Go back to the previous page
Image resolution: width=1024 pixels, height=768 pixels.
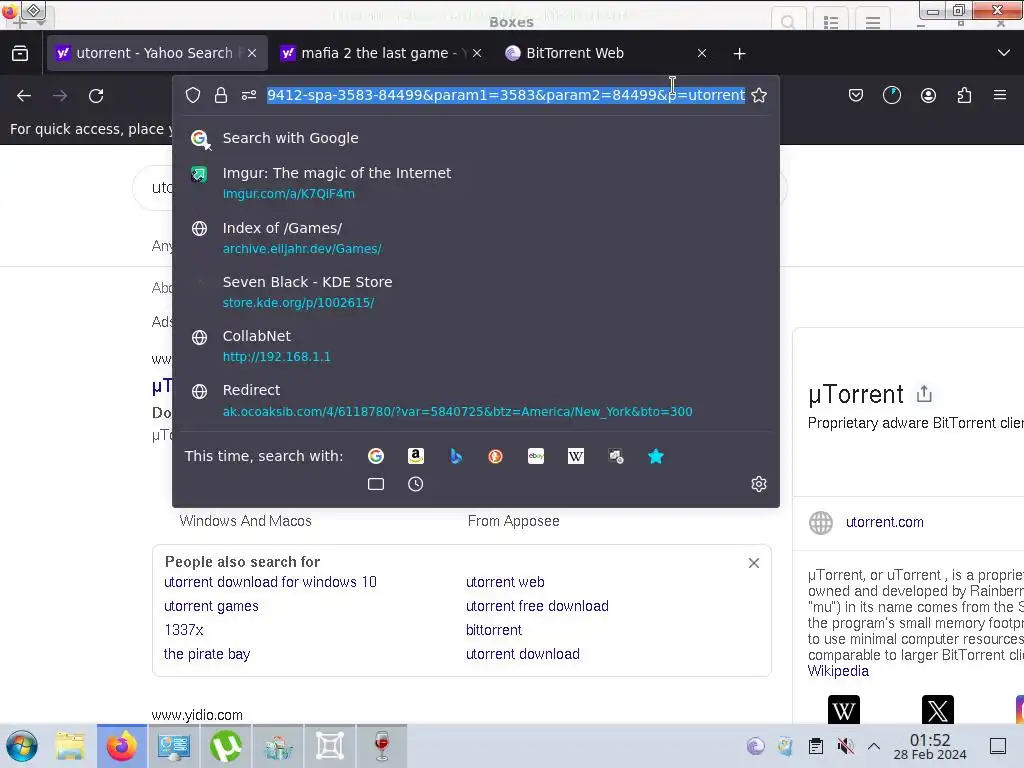click(x=24, y=96)
